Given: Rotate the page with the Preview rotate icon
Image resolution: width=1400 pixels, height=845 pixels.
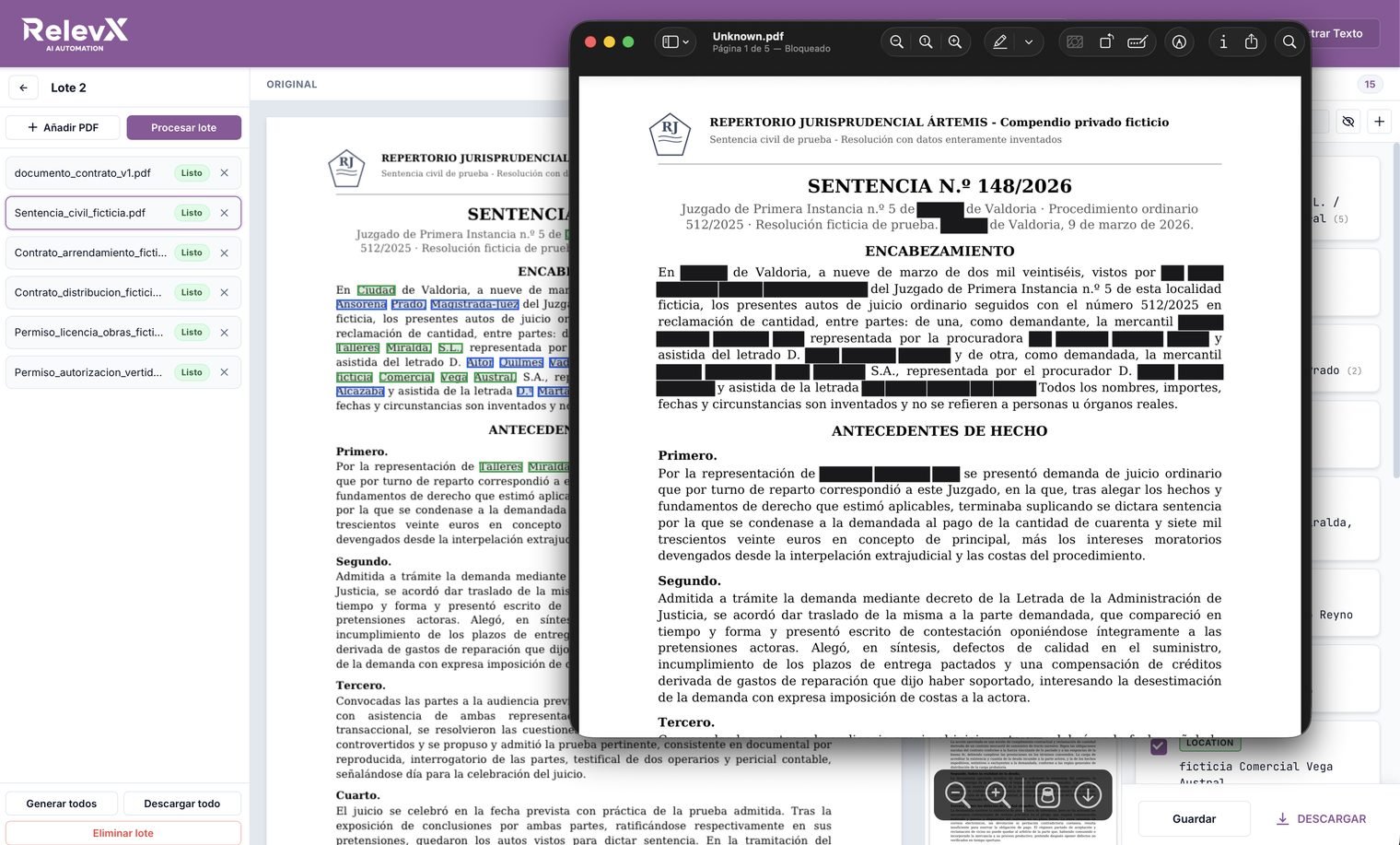Looking at the screenshot, I should tap(1106, 41).
